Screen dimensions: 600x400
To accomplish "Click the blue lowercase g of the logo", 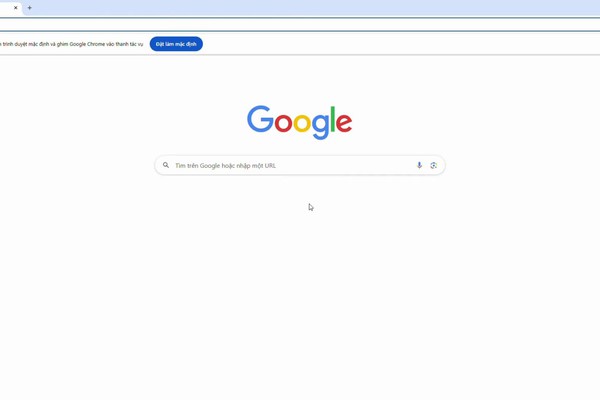I will [321, 127].
